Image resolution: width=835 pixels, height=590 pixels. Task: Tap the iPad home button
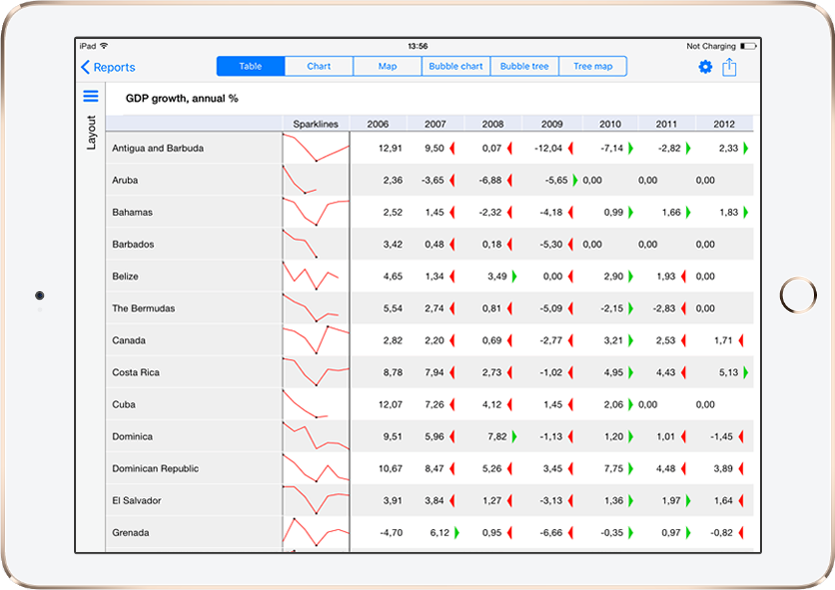point(797,295)
